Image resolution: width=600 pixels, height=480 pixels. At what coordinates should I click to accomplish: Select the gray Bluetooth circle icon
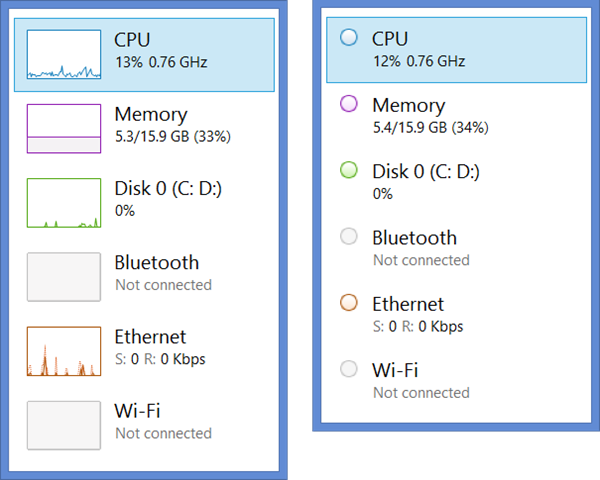(x=349, y=236)
